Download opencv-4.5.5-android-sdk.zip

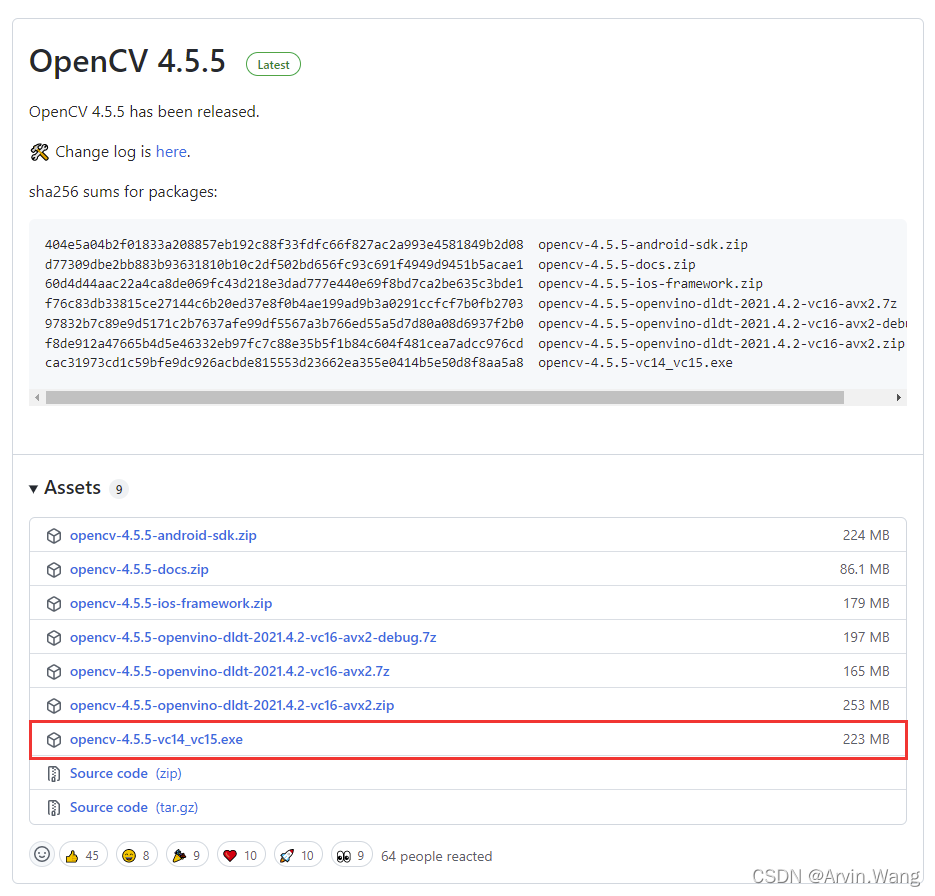pos(163,535)
